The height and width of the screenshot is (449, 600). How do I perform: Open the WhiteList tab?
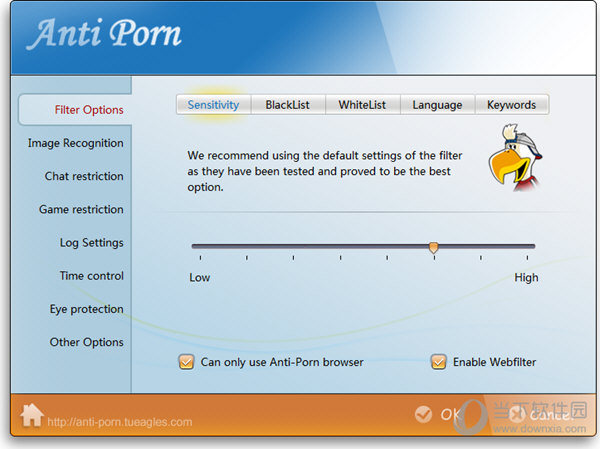pos(362,104)
